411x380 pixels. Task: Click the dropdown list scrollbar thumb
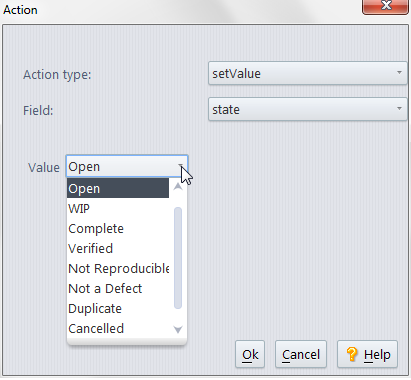pyautogui.click(x=178, y=258)
